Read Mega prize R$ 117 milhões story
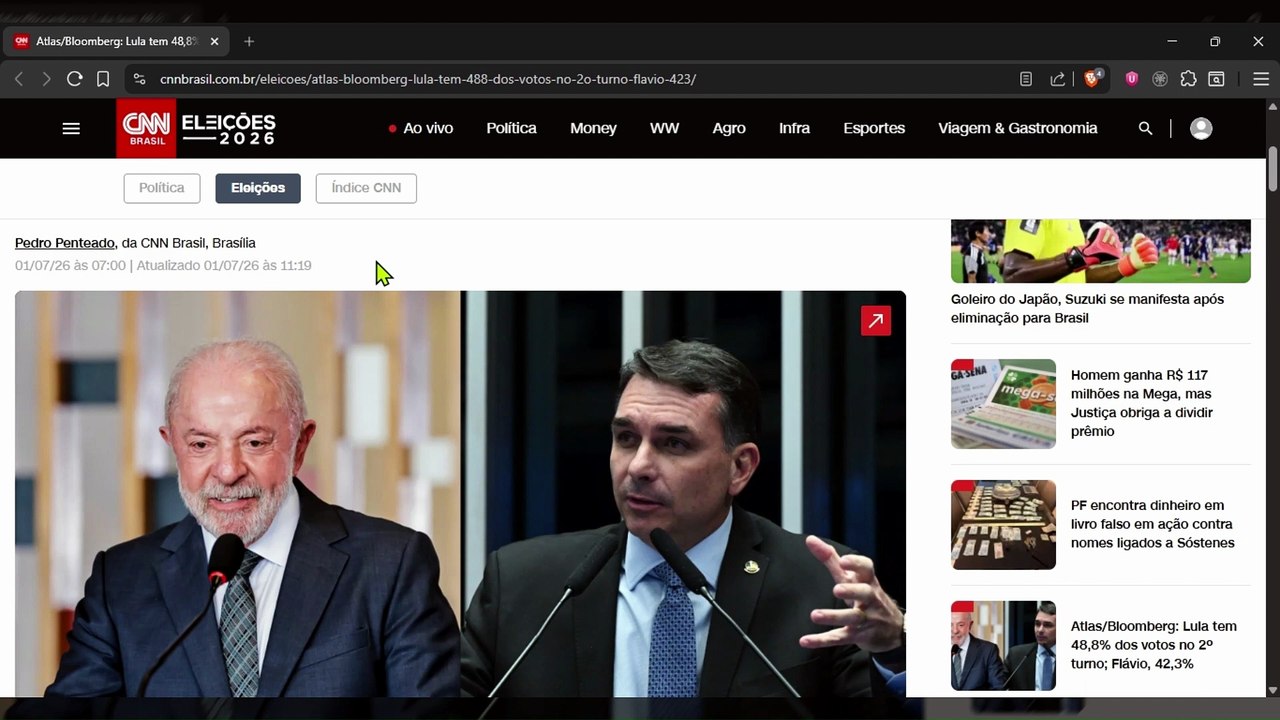Image resolution: width=1280 pixels, height=720 pixels. [1142, 403]
